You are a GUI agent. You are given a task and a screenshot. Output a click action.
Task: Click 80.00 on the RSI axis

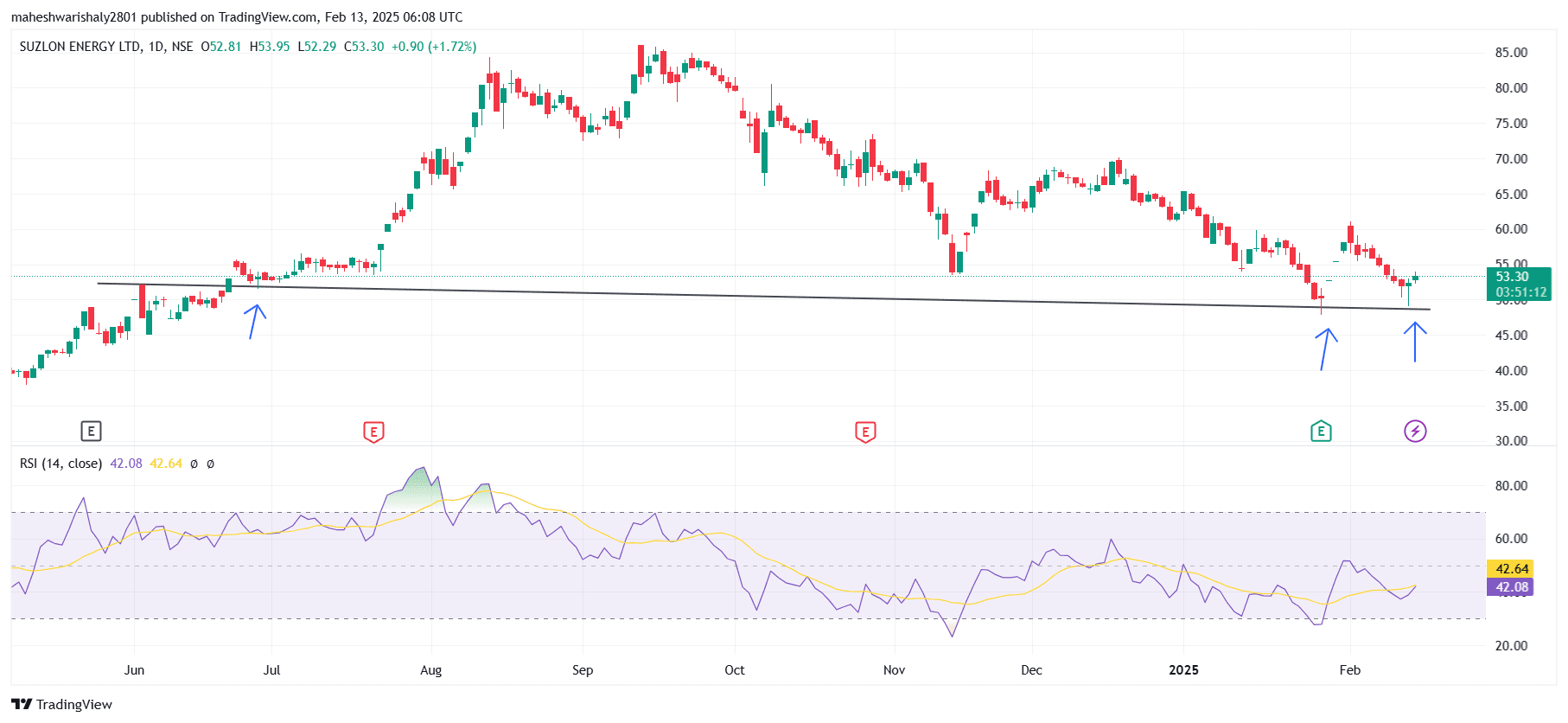click(x=1511, y=486)
